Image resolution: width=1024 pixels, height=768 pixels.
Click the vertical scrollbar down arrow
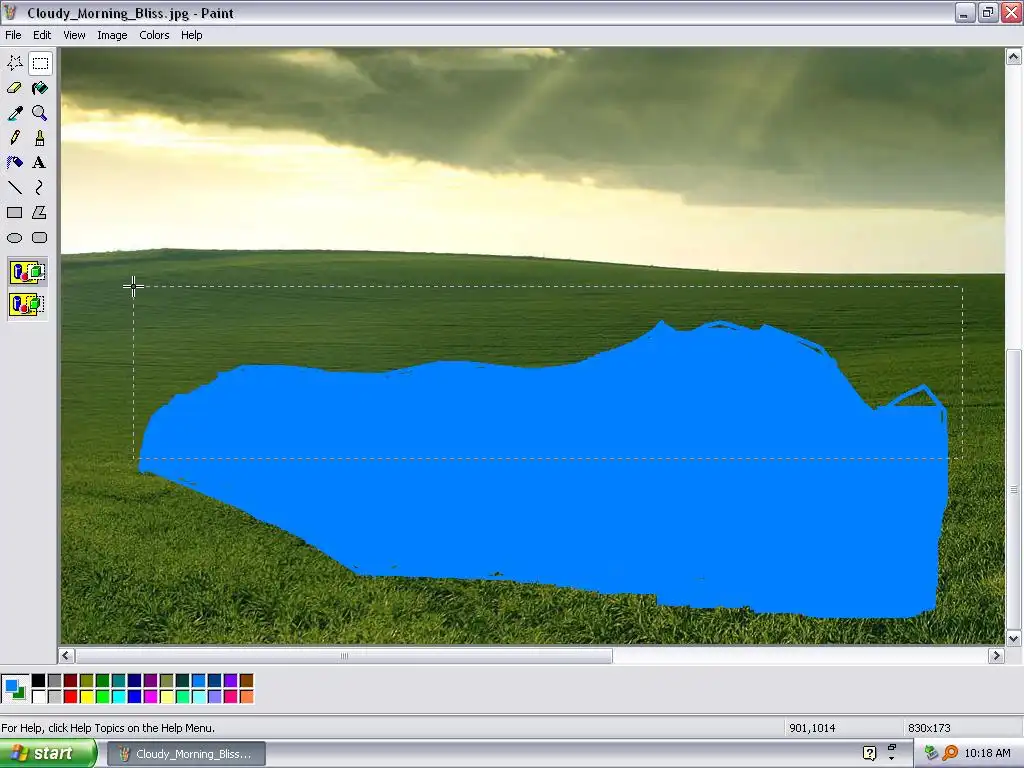click(x=1013, y=638)
